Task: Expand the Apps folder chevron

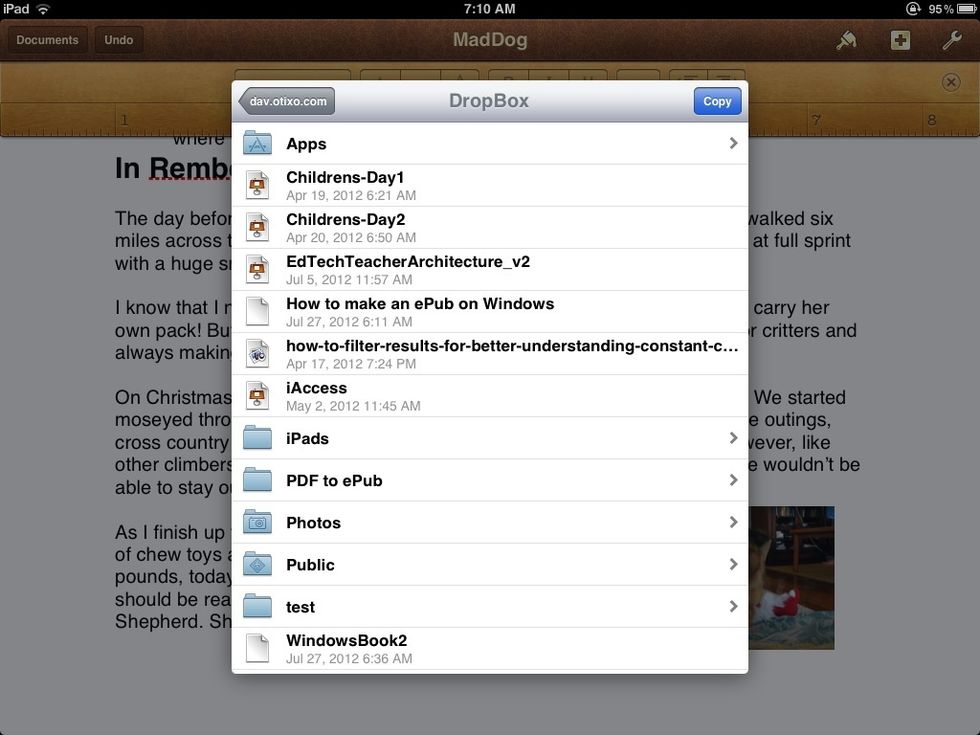Action: tap(733, 143)
